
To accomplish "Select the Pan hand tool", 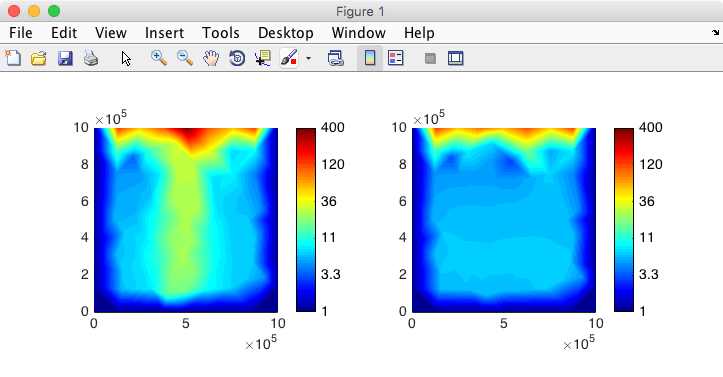I will click(x=211, y=59).
